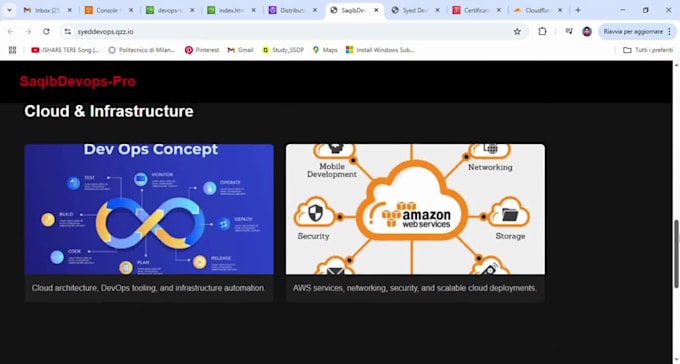Screen dimensions: 680x364
Task: Open Politecnico di Milano bookmark
Action: click(x=142, y=50)
